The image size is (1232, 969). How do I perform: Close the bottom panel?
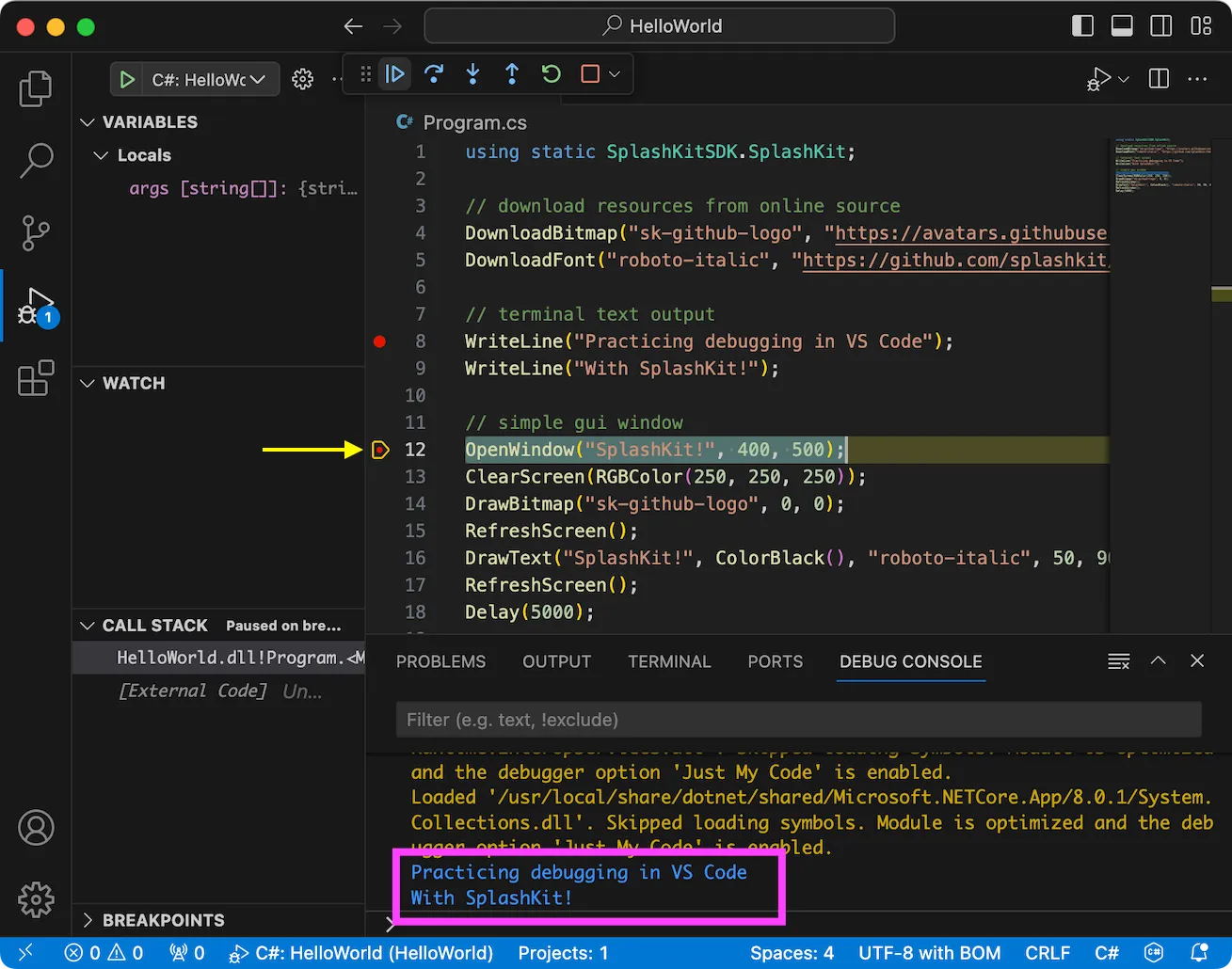coord(1197,661)
